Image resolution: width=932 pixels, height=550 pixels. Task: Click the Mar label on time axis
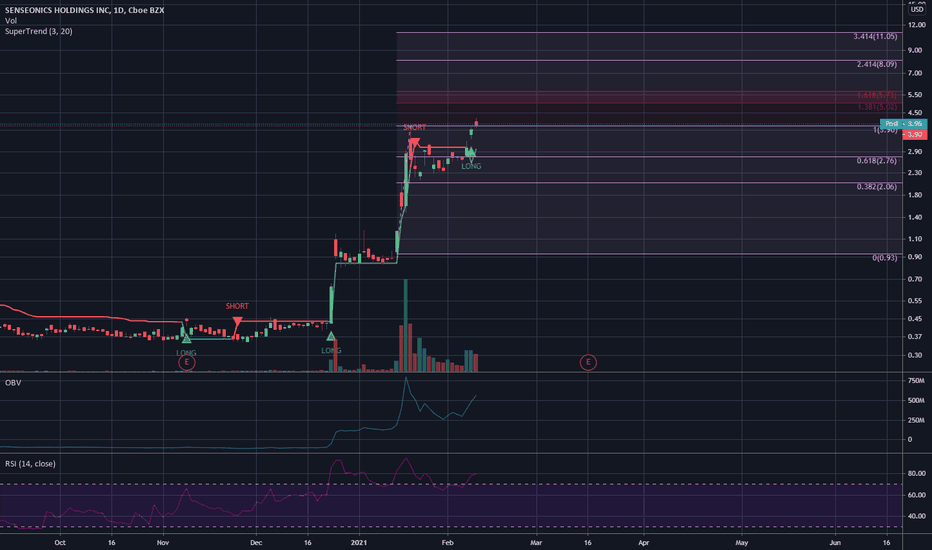click(536, 542)
